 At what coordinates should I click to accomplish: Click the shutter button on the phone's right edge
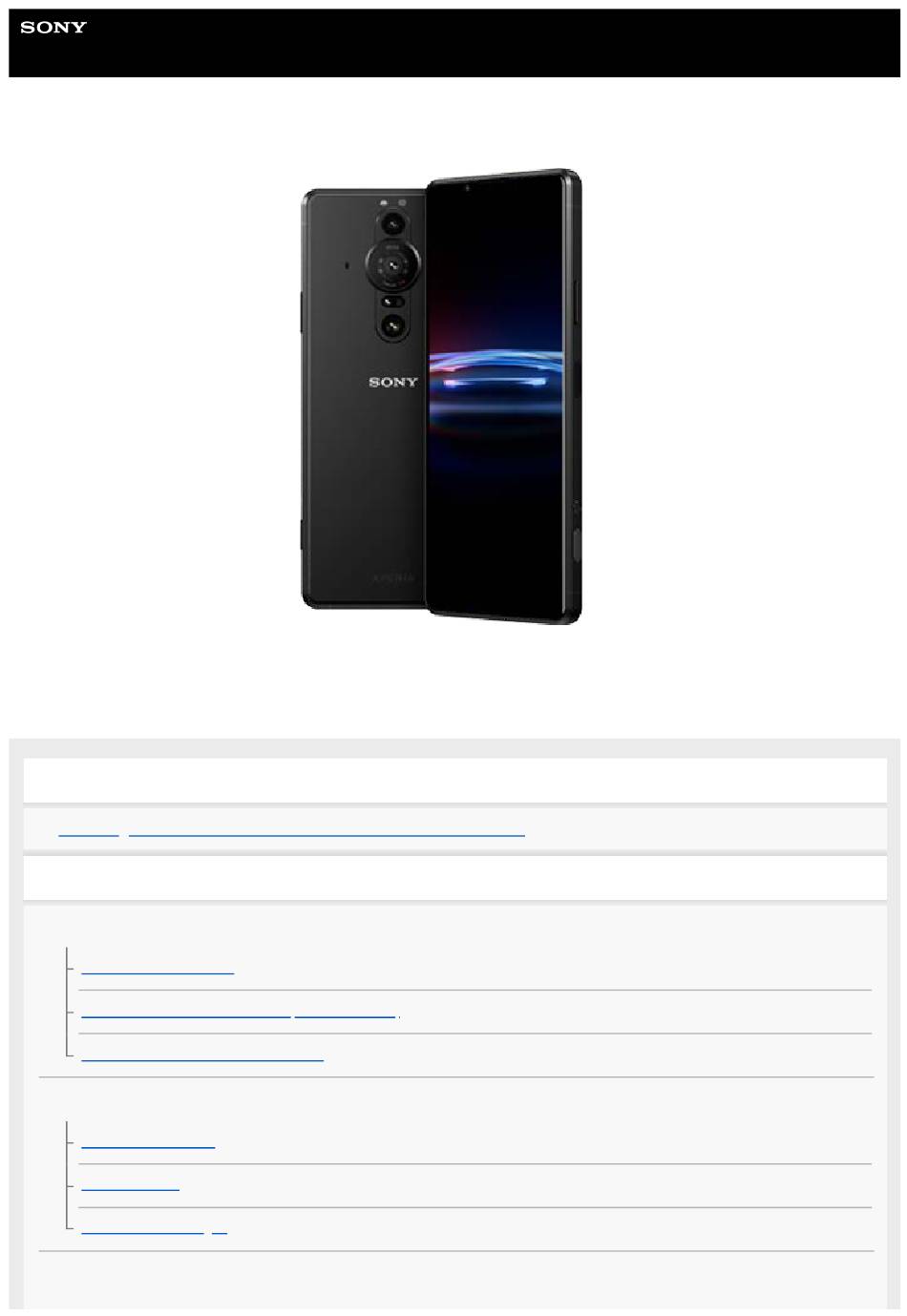coord(576,544)
